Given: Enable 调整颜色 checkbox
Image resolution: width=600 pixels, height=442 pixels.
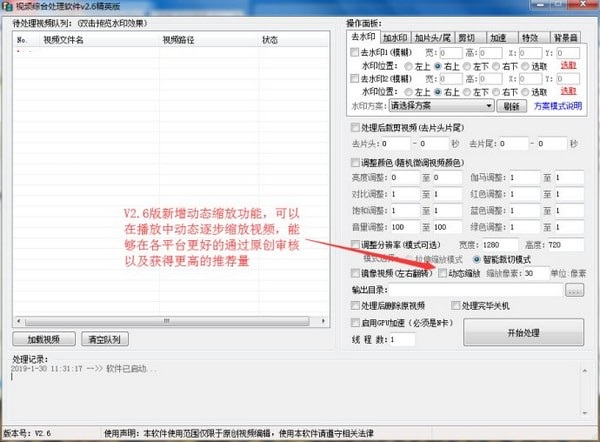Looking at the screenshot, I should 355,163.
